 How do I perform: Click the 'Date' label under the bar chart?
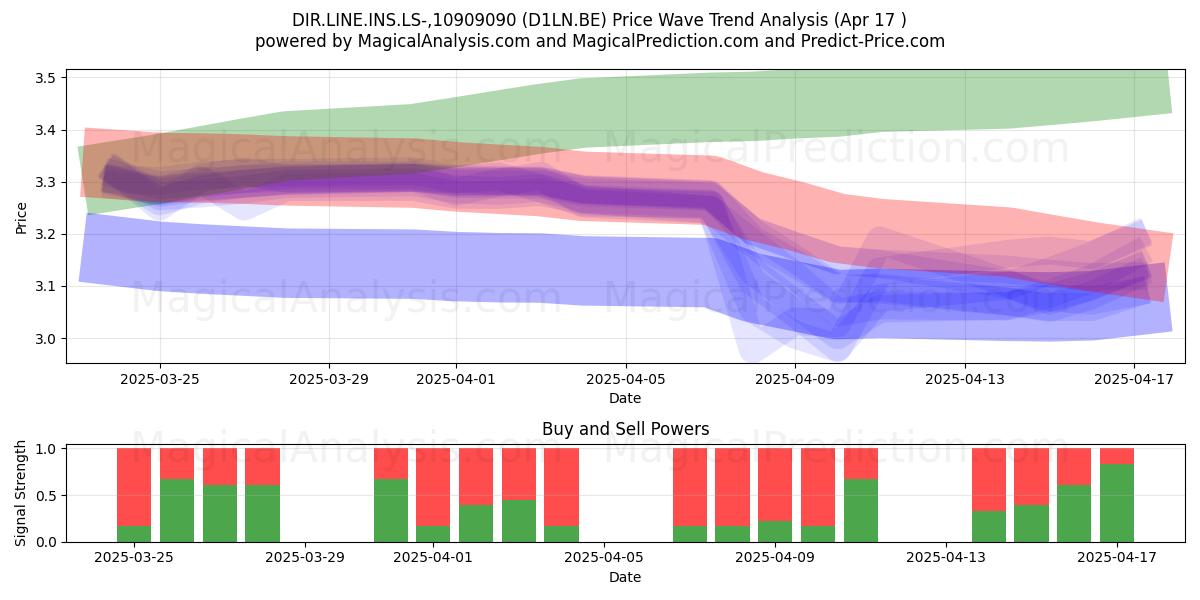[x=625, y=577]
